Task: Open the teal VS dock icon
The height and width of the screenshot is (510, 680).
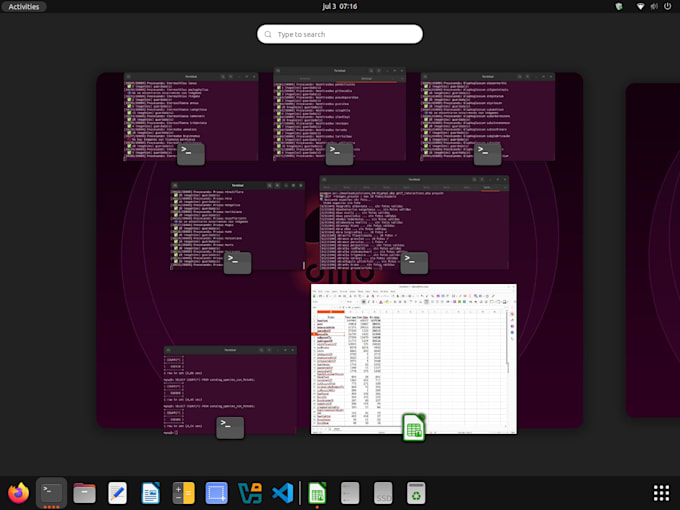Action: (x=250, y=493)
